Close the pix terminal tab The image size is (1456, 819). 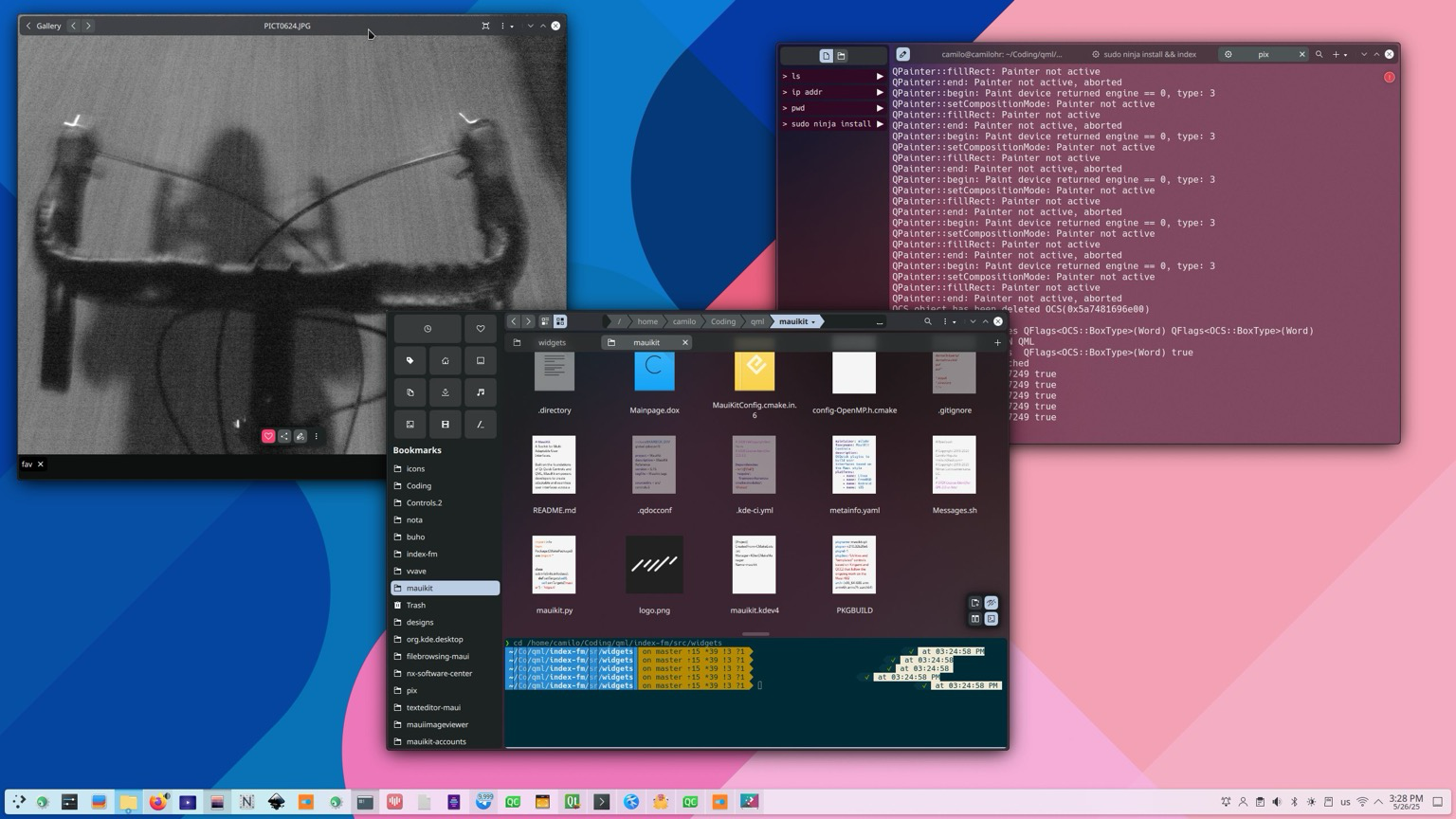click(x=1301, y=54)
